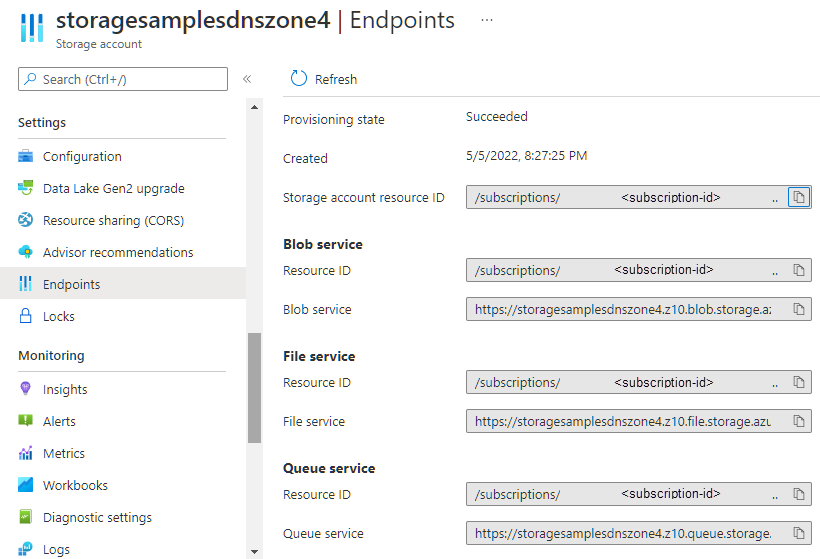Click the sidebar scroll down arrow
820x559 pixels.
[254, 552]
